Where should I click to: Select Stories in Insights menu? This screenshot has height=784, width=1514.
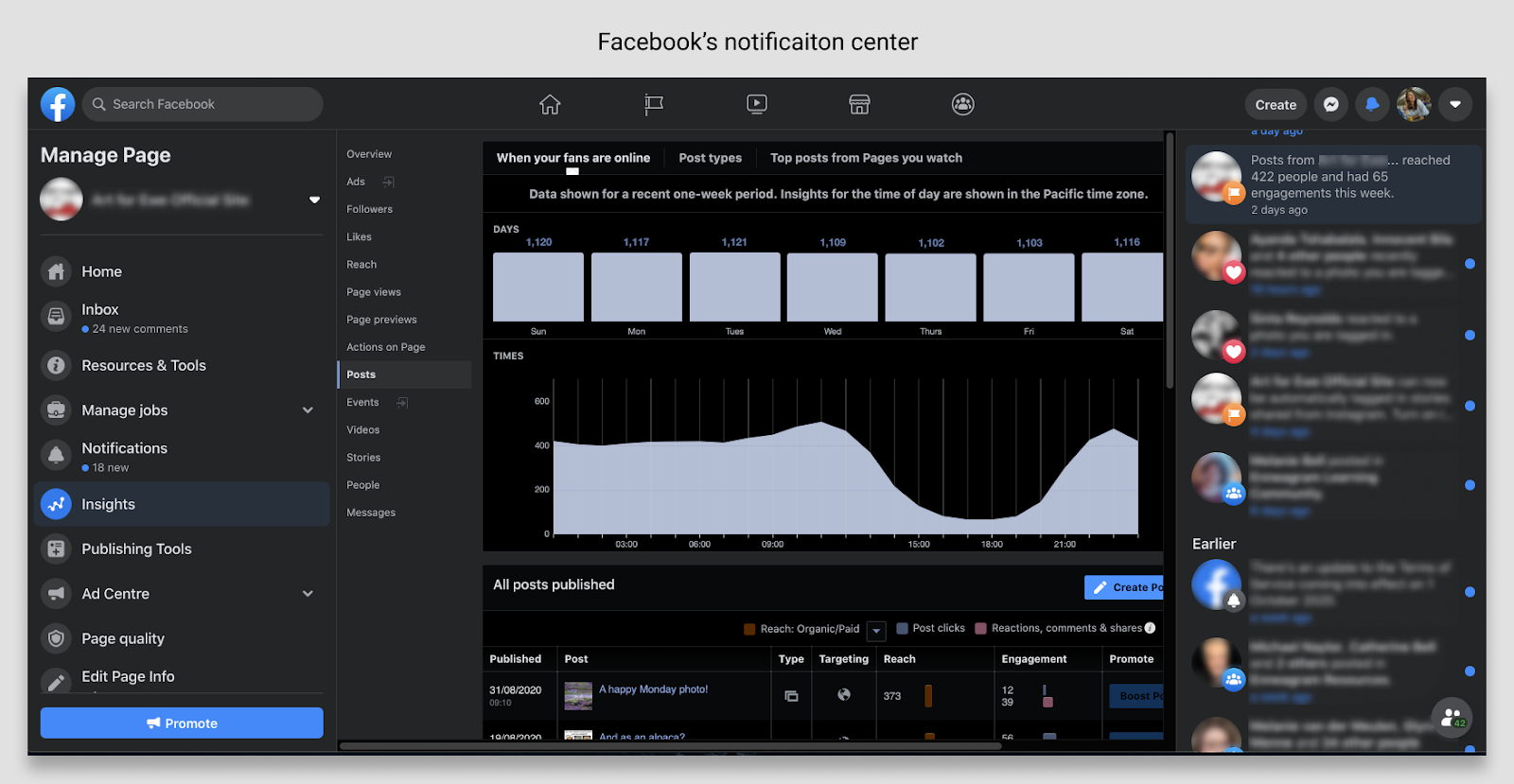(x=363, y=458)
